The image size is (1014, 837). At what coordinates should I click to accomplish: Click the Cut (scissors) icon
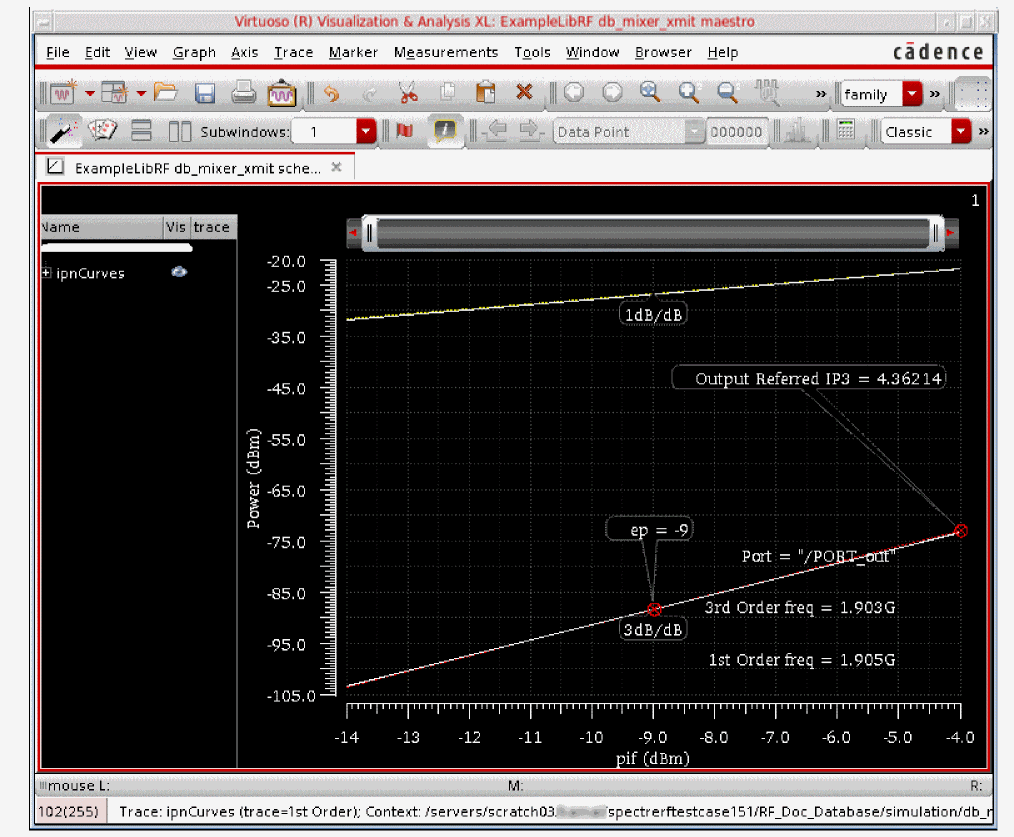pos(408,93)
